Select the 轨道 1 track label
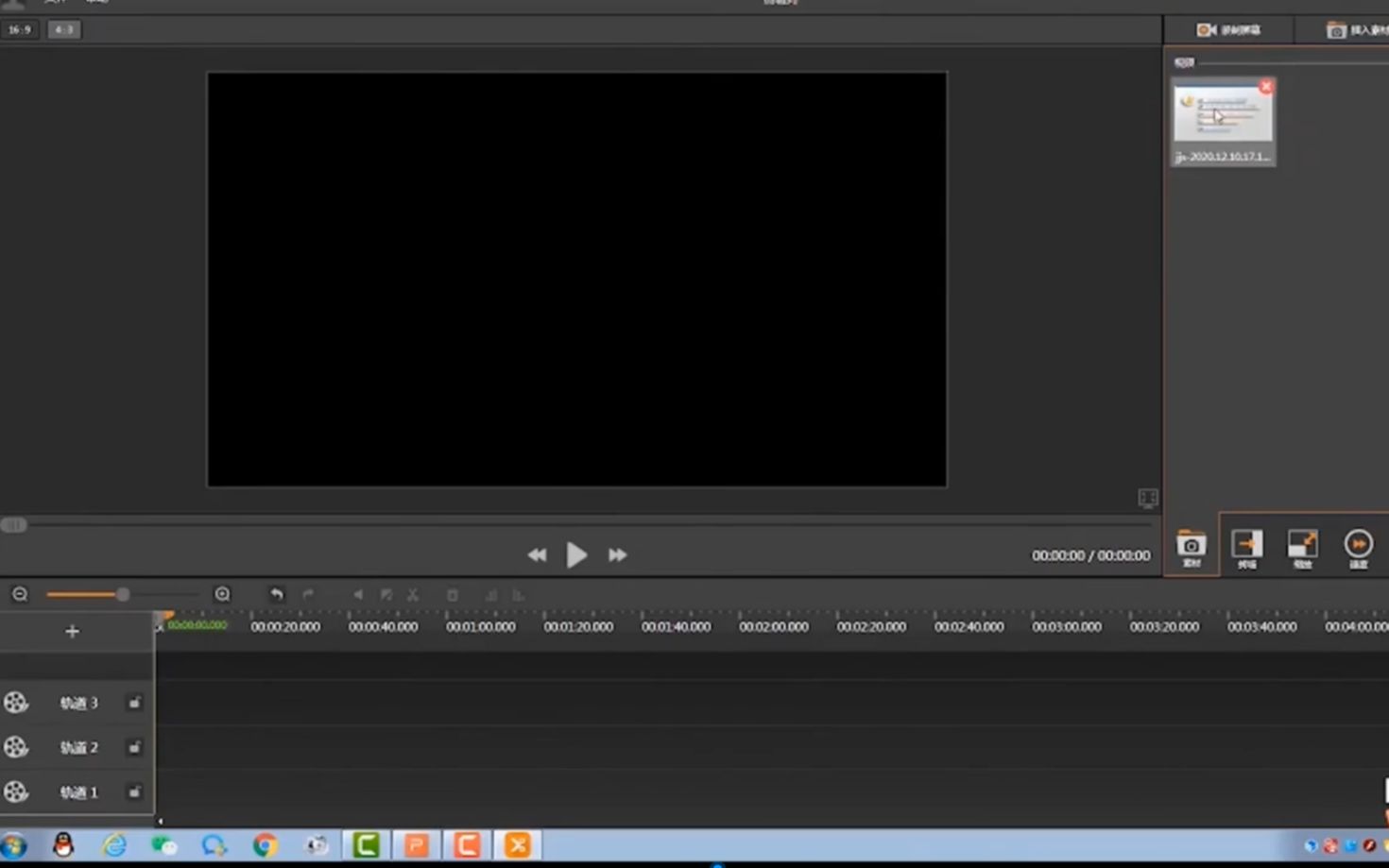The image size is (1389, 868). point(79,792)
